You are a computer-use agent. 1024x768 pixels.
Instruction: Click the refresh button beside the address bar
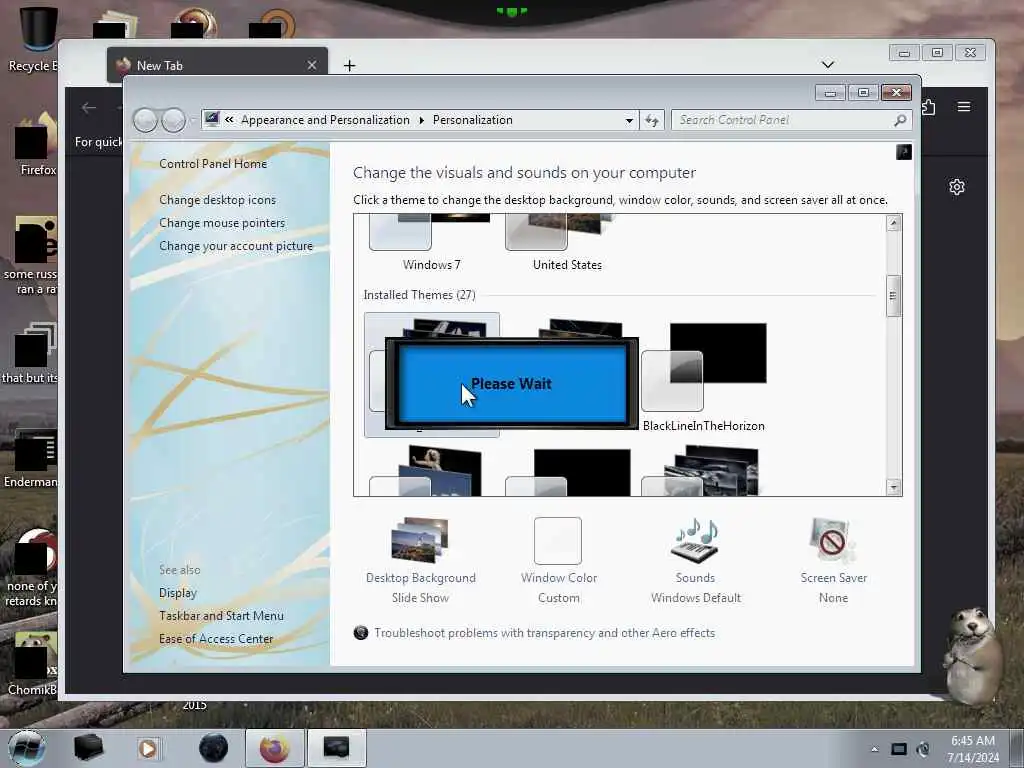652,120
